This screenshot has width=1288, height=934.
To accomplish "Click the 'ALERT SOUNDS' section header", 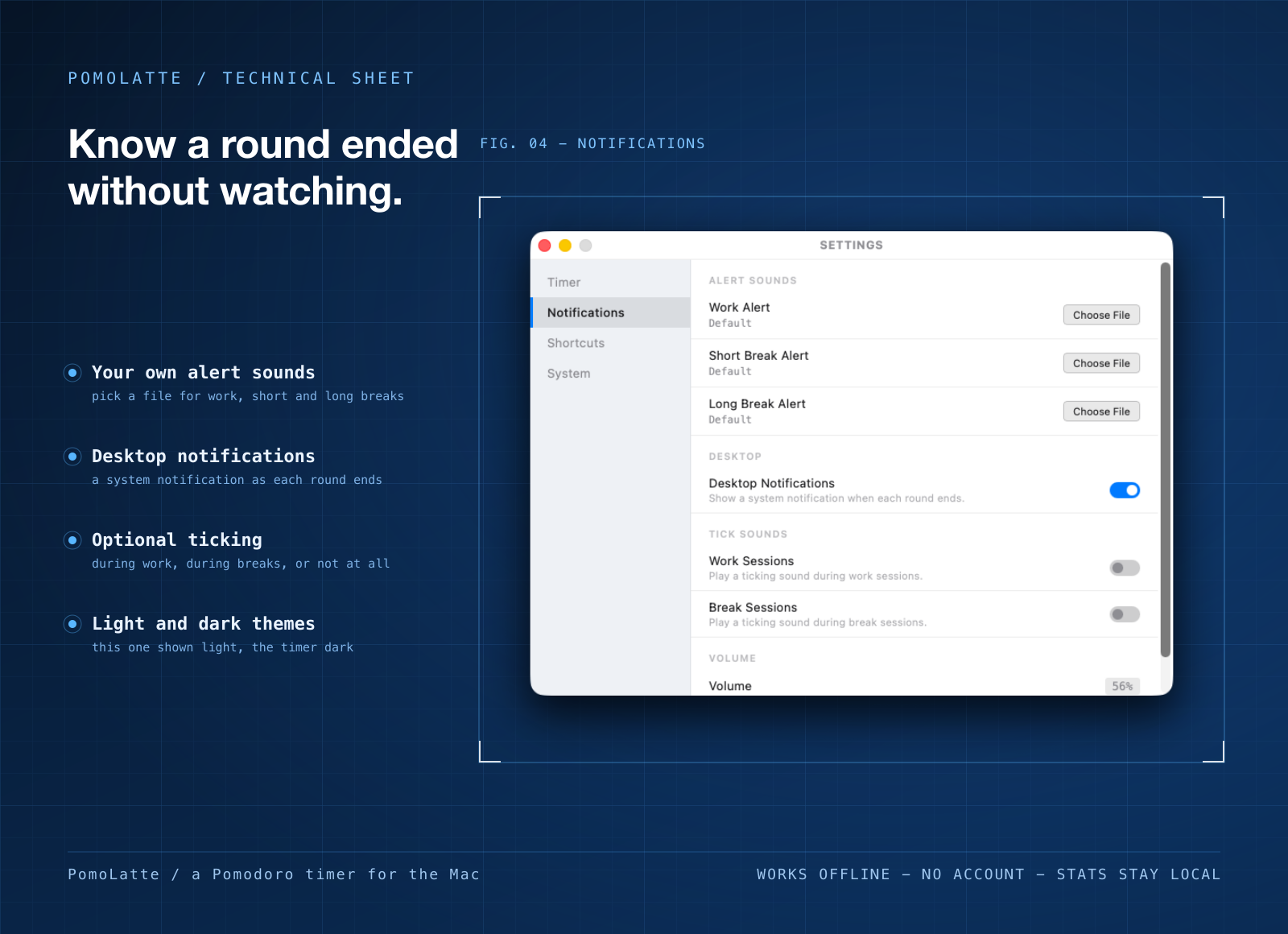I will (753, 281).
